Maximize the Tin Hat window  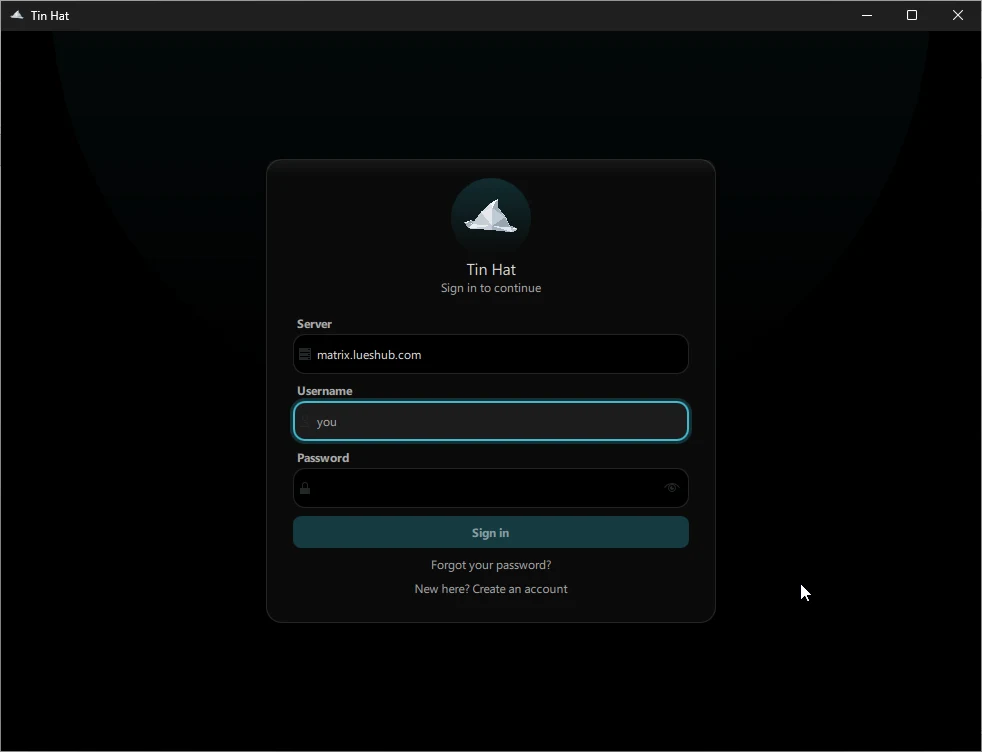coord(912,15)
